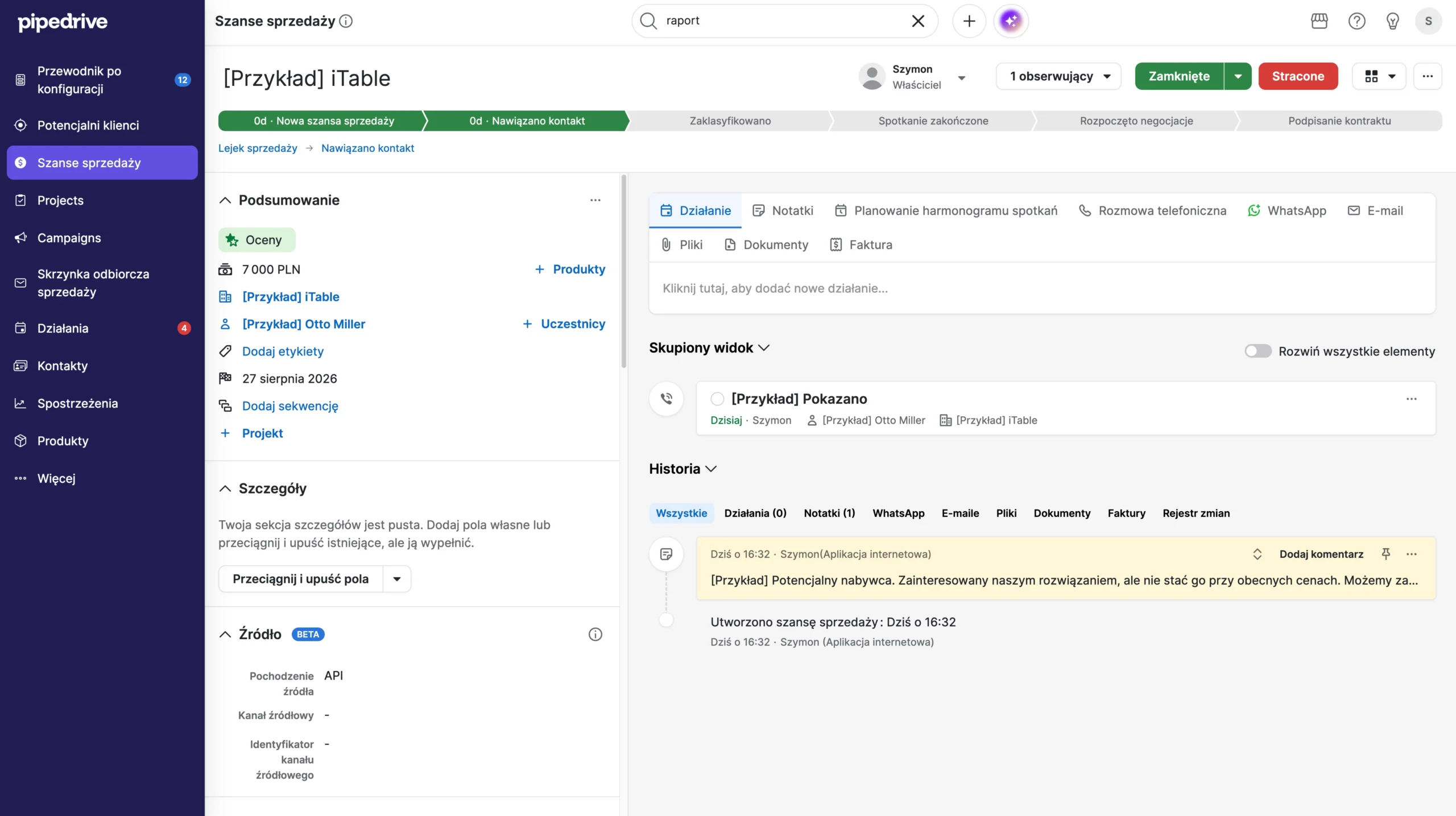Open Przeciągnij i upuść pola dropdown arrow
Viewport: 1456px width, 816px height.
point(397,579)
